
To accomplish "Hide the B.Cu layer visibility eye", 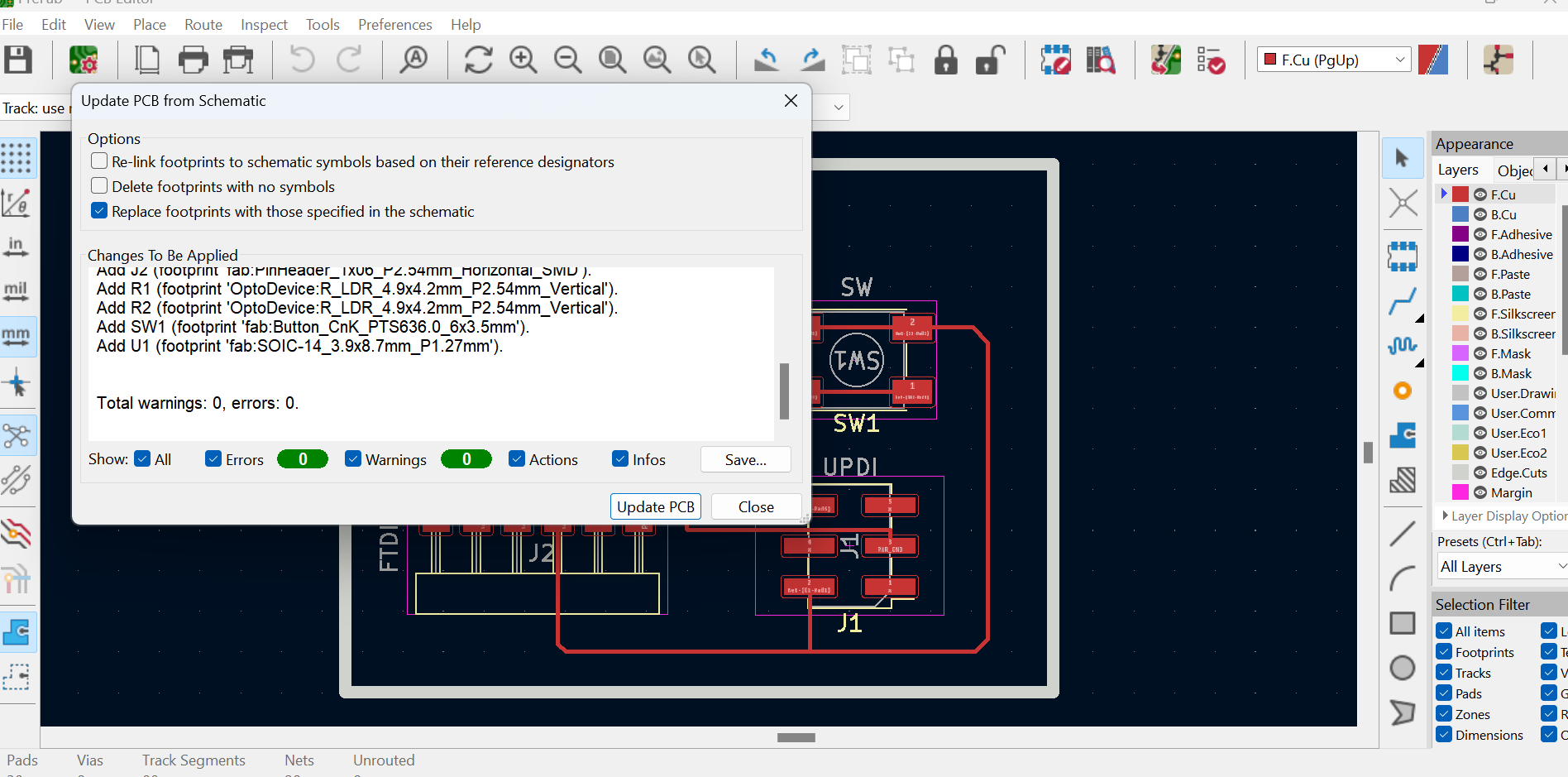I will (x=1480, y=214).
